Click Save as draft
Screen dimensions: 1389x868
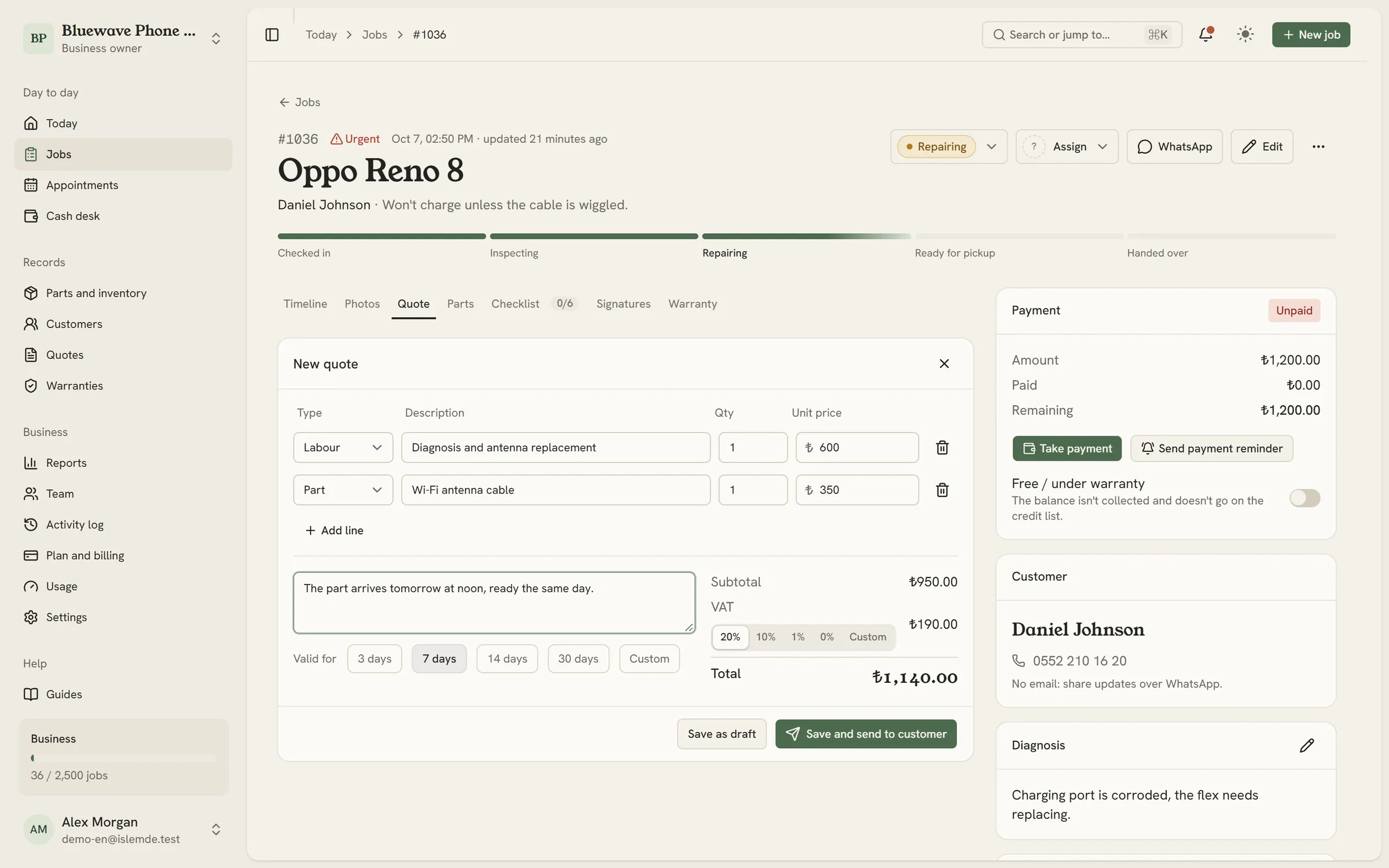722,734
